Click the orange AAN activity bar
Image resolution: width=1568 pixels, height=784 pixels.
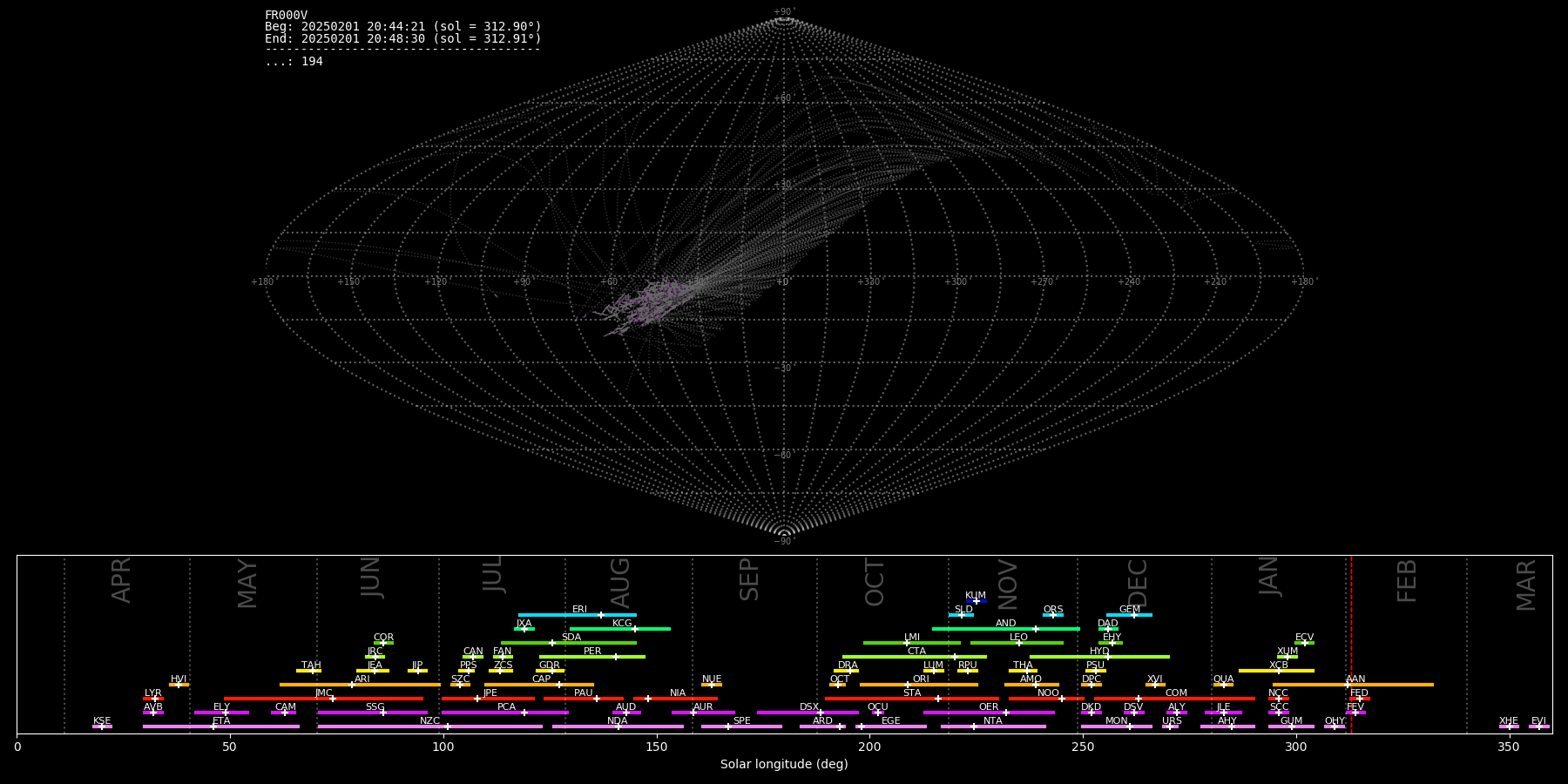coord(1353,685)
